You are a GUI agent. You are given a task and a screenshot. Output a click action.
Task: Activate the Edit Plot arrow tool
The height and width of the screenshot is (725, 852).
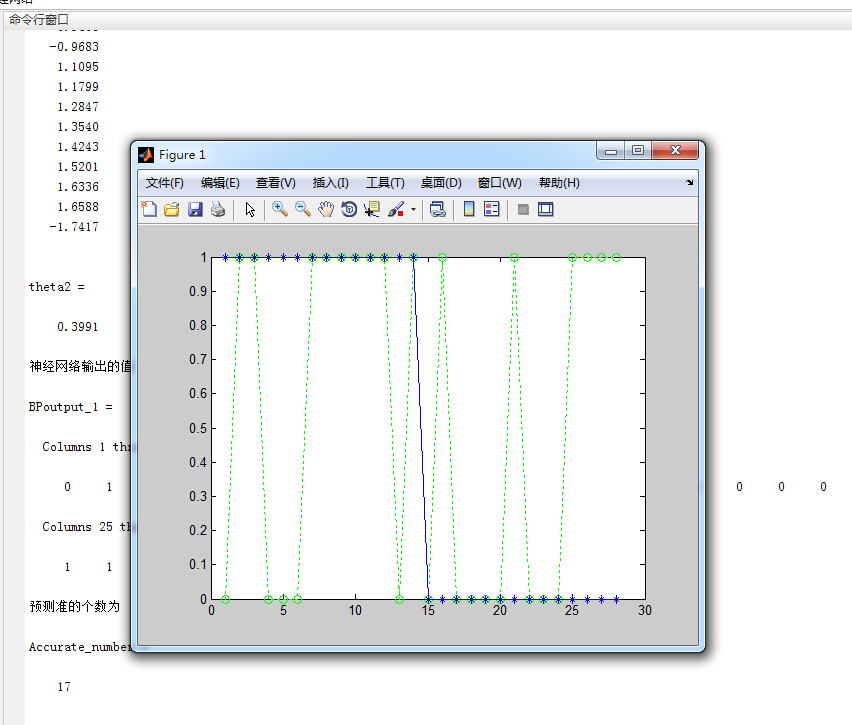[250, 209]
